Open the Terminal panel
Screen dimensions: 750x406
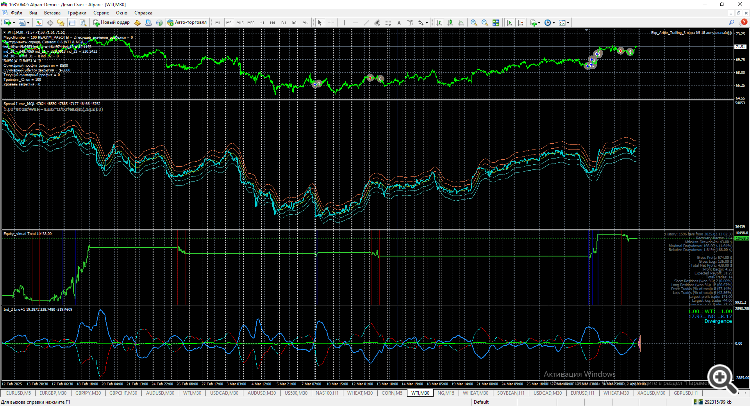click(72, 22)
